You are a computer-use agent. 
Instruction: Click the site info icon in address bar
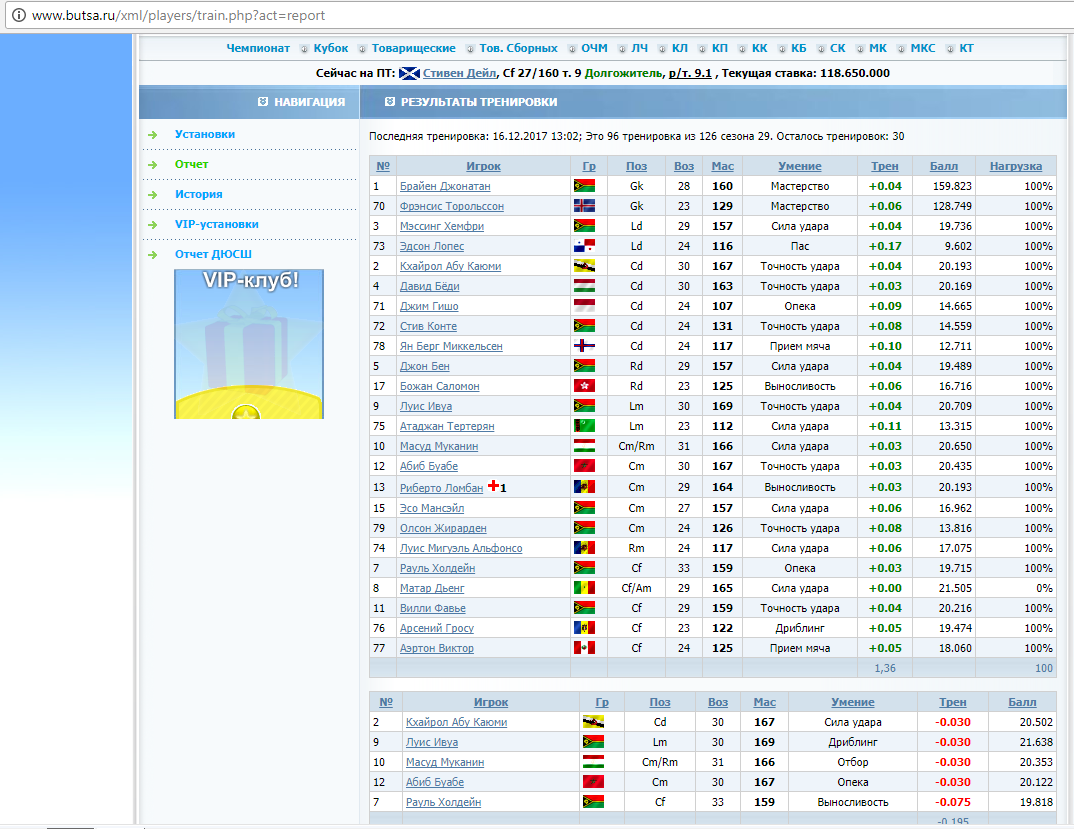[19, 15]
